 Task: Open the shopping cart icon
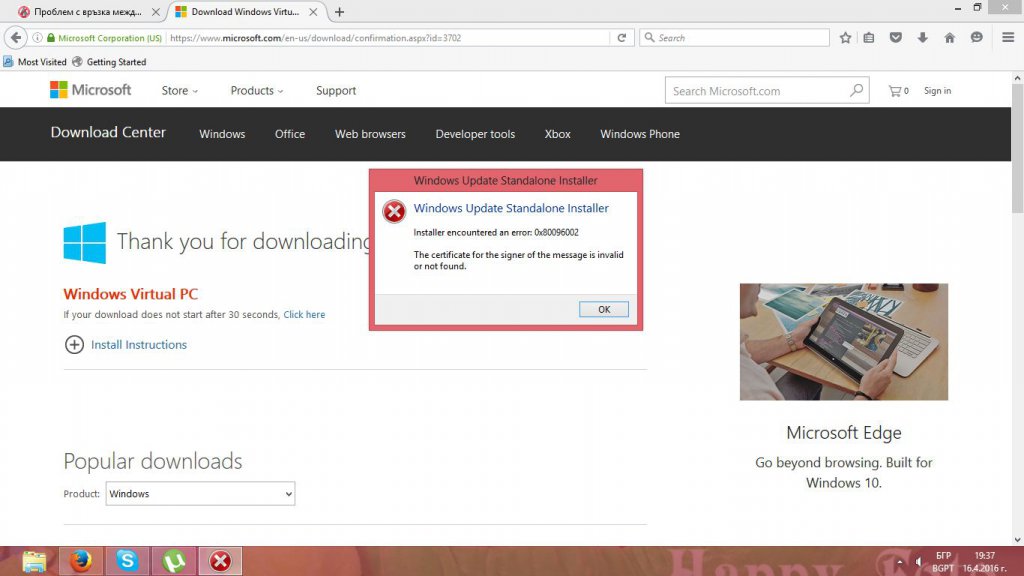895,91
